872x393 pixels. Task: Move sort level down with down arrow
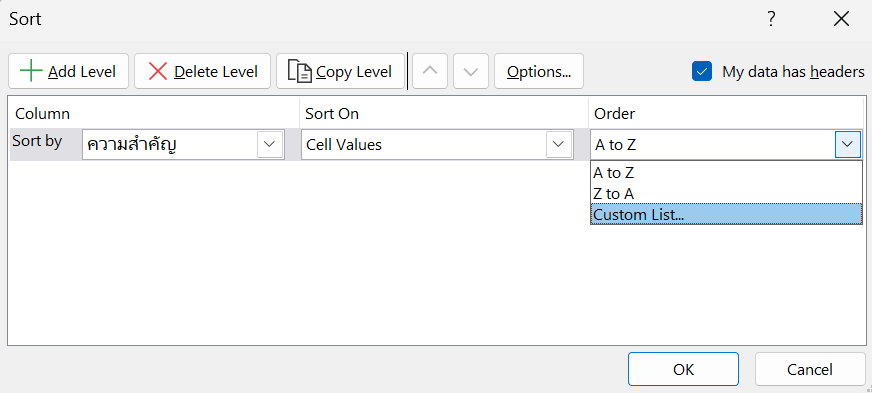471,71
